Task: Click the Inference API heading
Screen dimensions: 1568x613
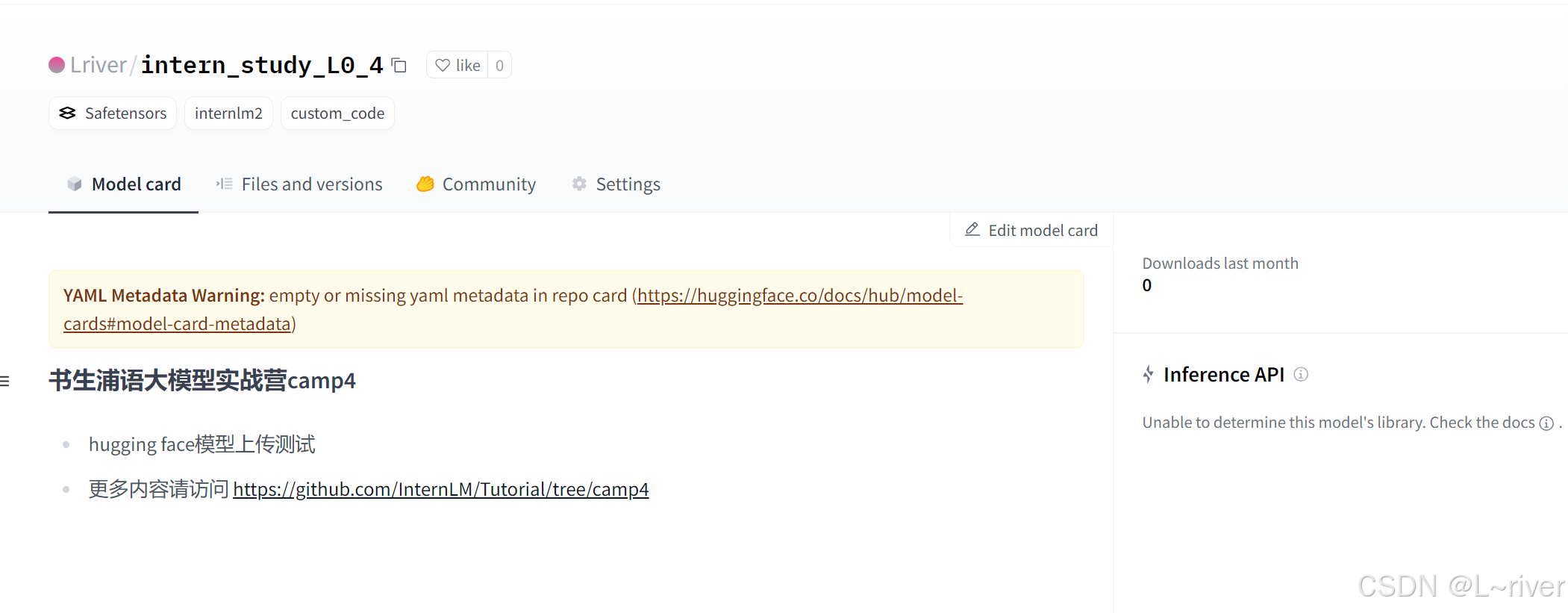Action: click(x=1224, y=374)
